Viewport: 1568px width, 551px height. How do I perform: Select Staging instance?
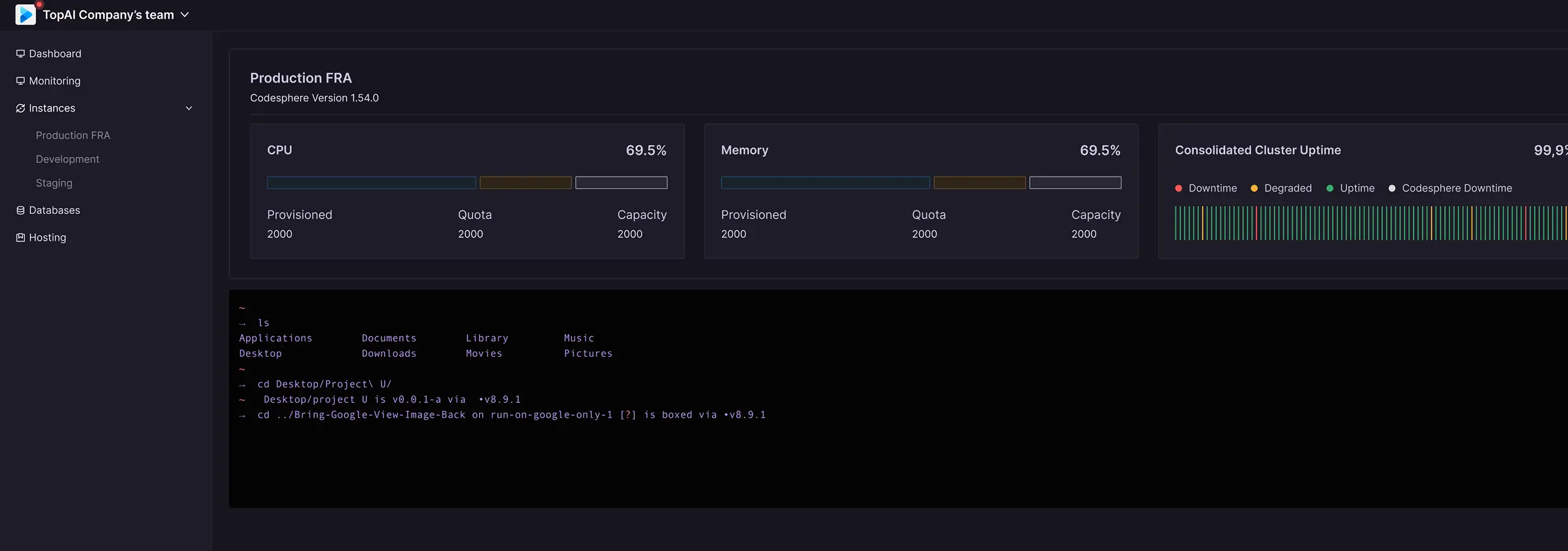coord(54,183)
